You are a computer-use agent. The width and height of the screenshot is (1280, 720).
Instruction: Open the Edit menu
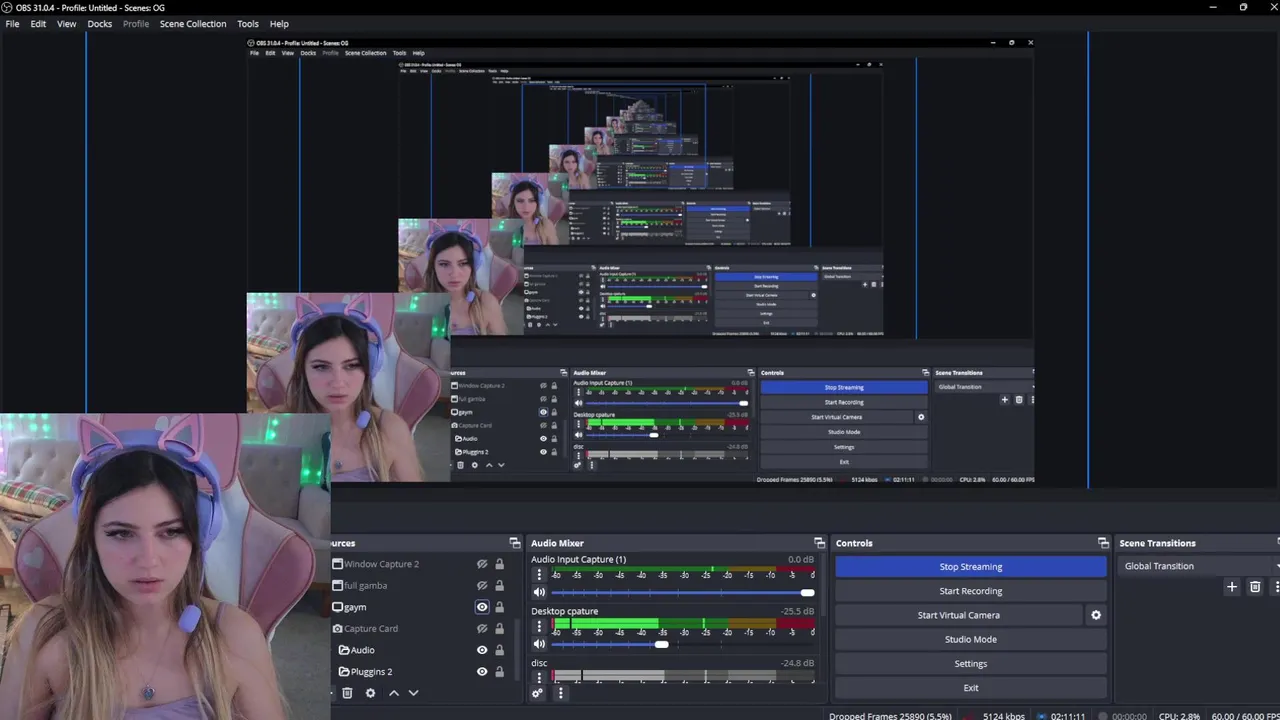38,24
